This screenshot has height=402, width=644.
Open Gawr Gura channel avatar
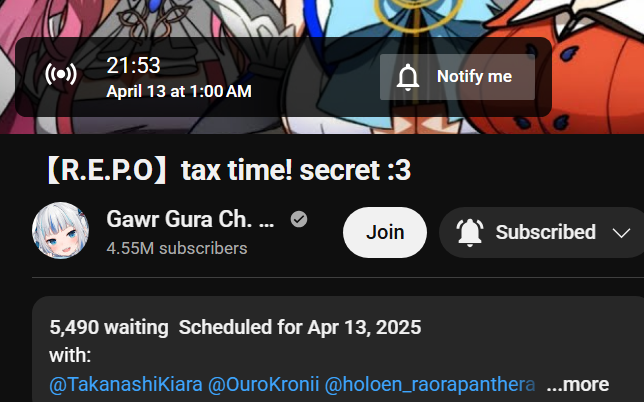[x=61, y=230]
